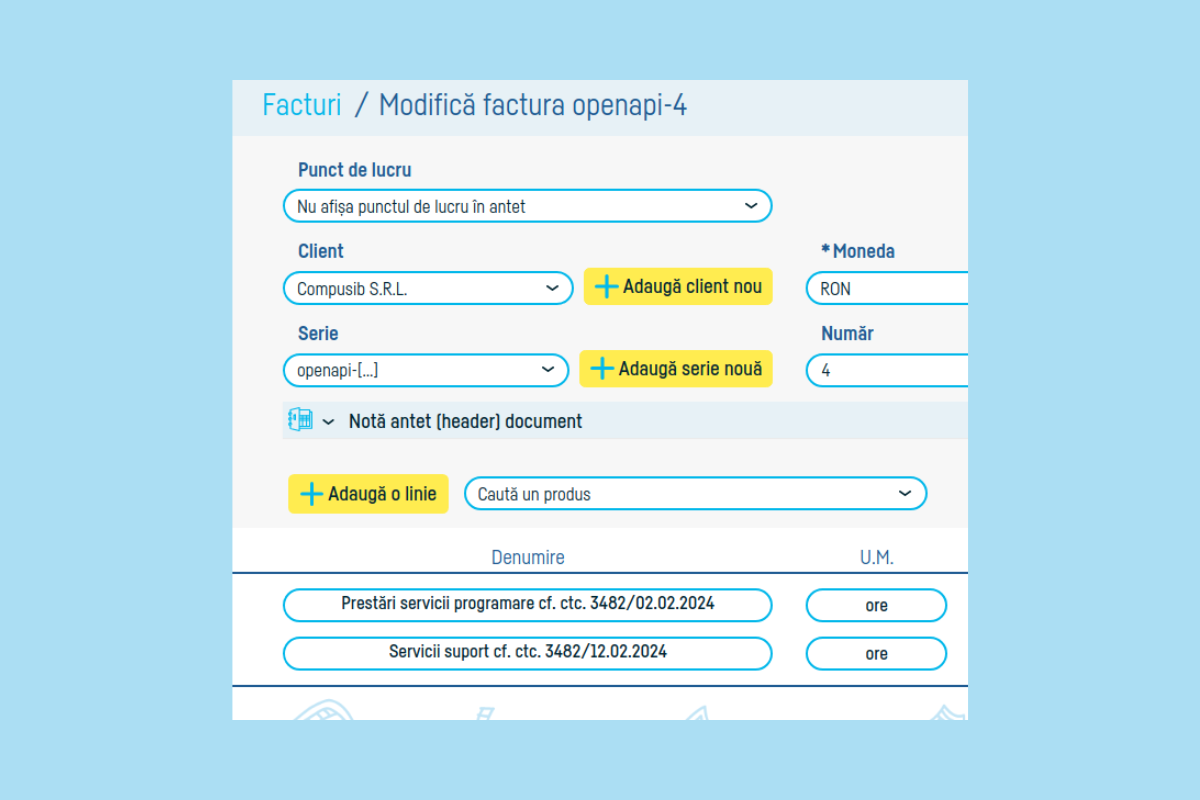Click the Moneda field containing RON
This screenshot has width=1200, height=800.
(886, 289)
